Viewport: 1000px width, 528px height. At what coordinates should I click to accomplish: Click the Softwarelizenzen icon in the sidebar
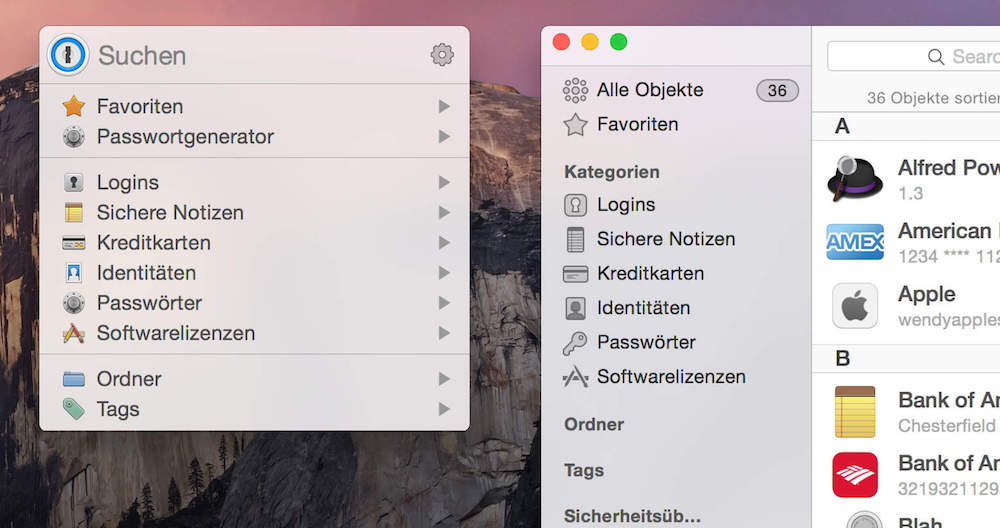pos(575,377)
